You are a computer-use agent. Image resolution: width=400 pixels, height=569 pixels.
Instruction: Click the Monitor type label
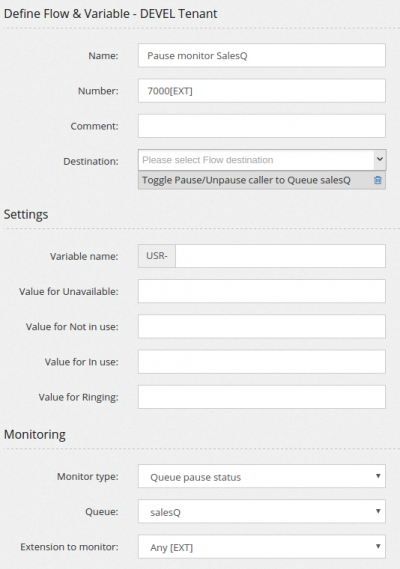click(x=87, y=476)
